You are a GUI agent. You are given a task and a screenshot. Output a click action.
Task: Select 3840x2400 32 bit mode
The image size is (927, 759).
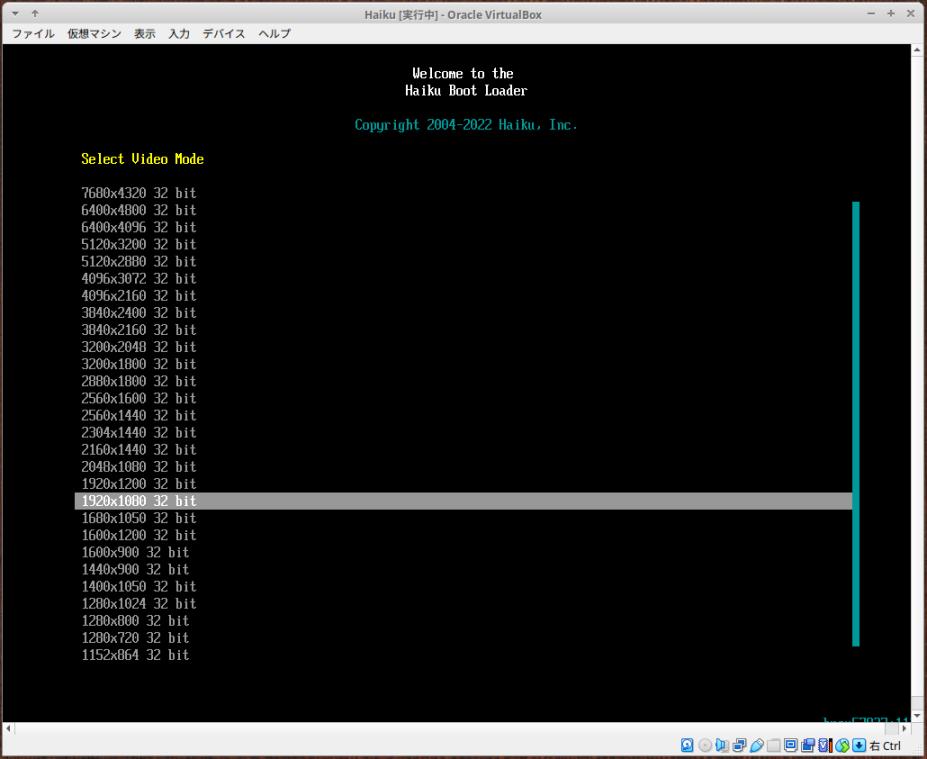click(x=138, y=313)
